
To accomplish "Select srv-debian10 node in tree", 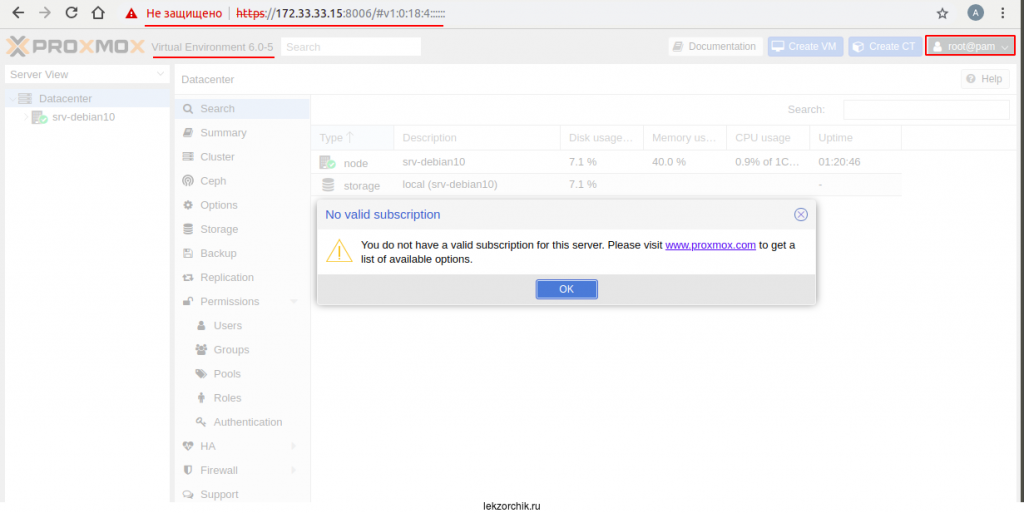I will pos(84,117).
